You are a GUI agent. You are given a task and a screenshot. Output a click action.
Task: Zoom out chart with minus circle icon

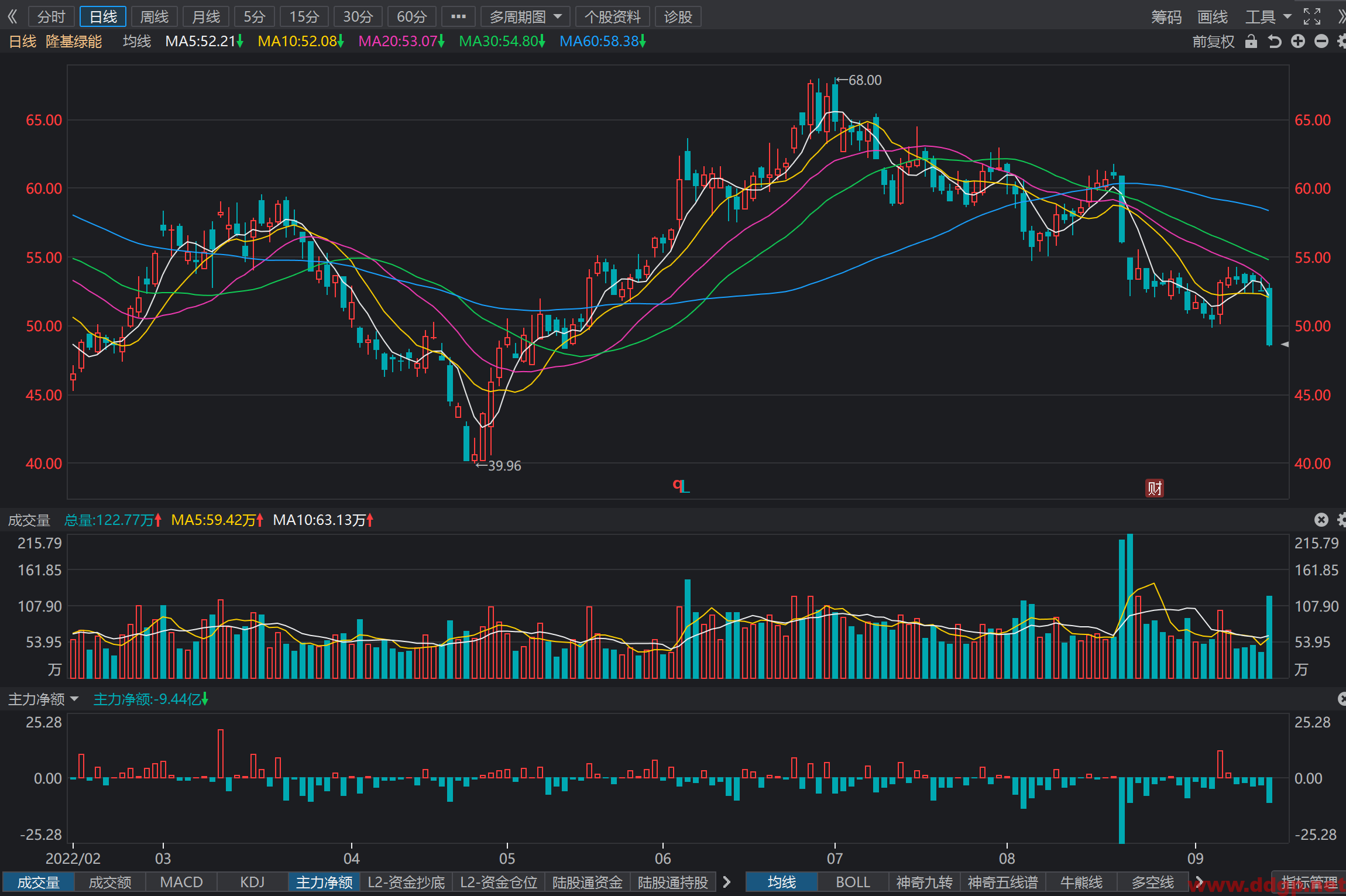click(1321, 42)
